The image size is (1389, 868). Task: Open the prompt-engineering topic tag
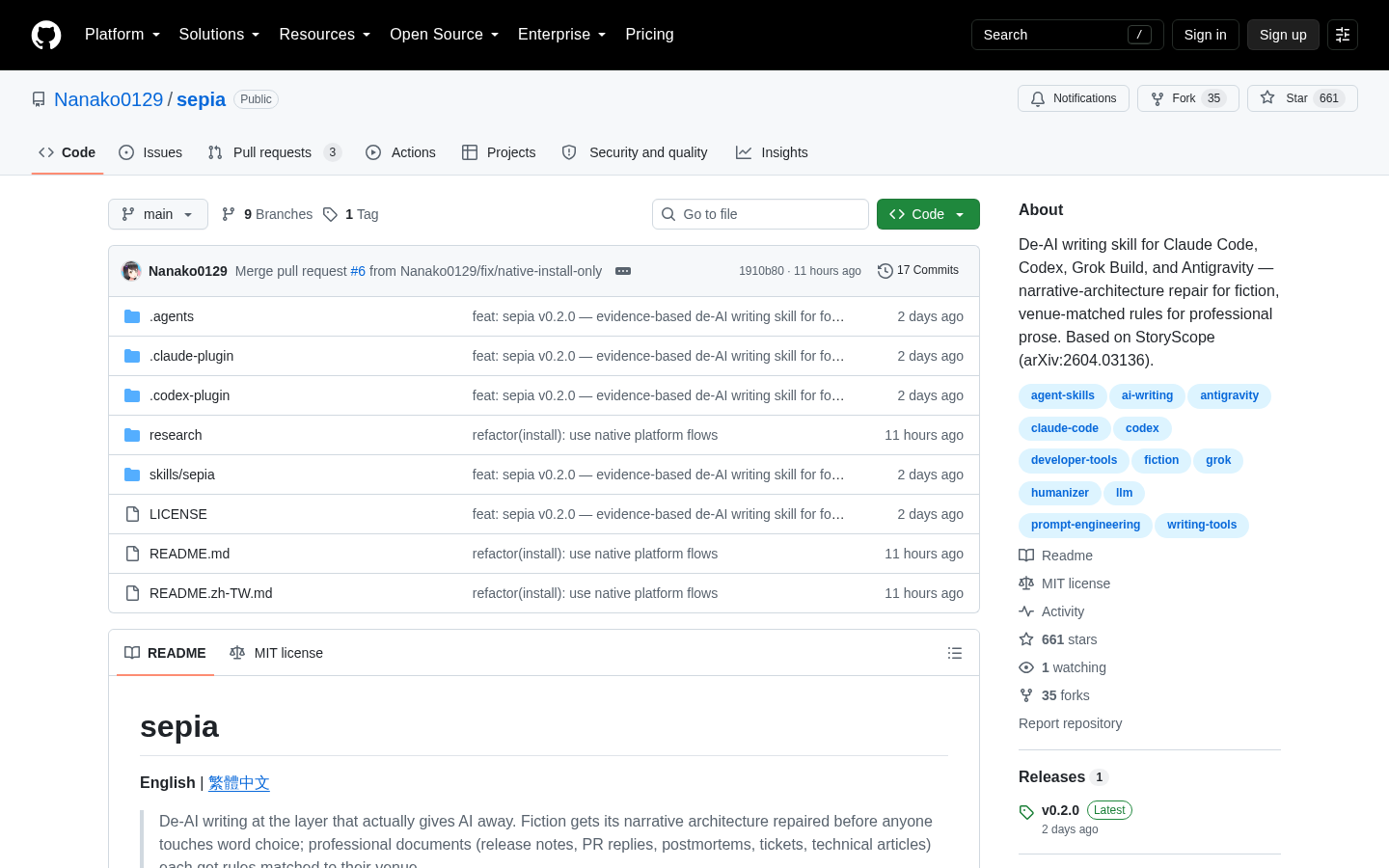[1085, 525]
